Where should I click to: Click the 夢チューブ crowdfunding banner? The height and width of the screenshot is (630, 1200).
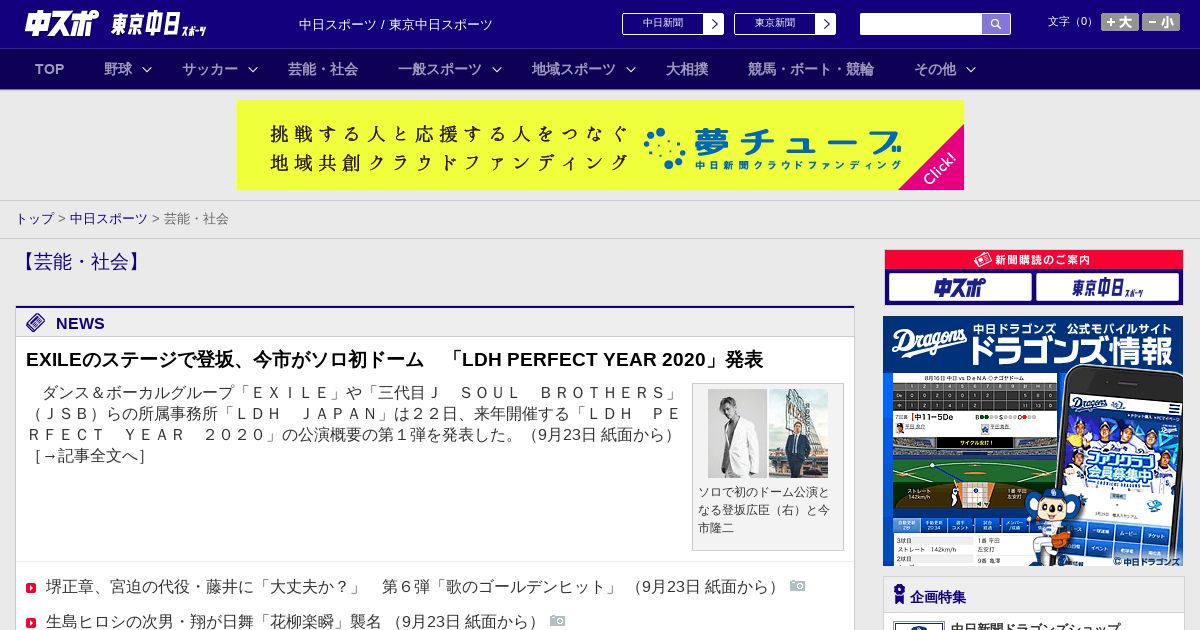(600, 145)
